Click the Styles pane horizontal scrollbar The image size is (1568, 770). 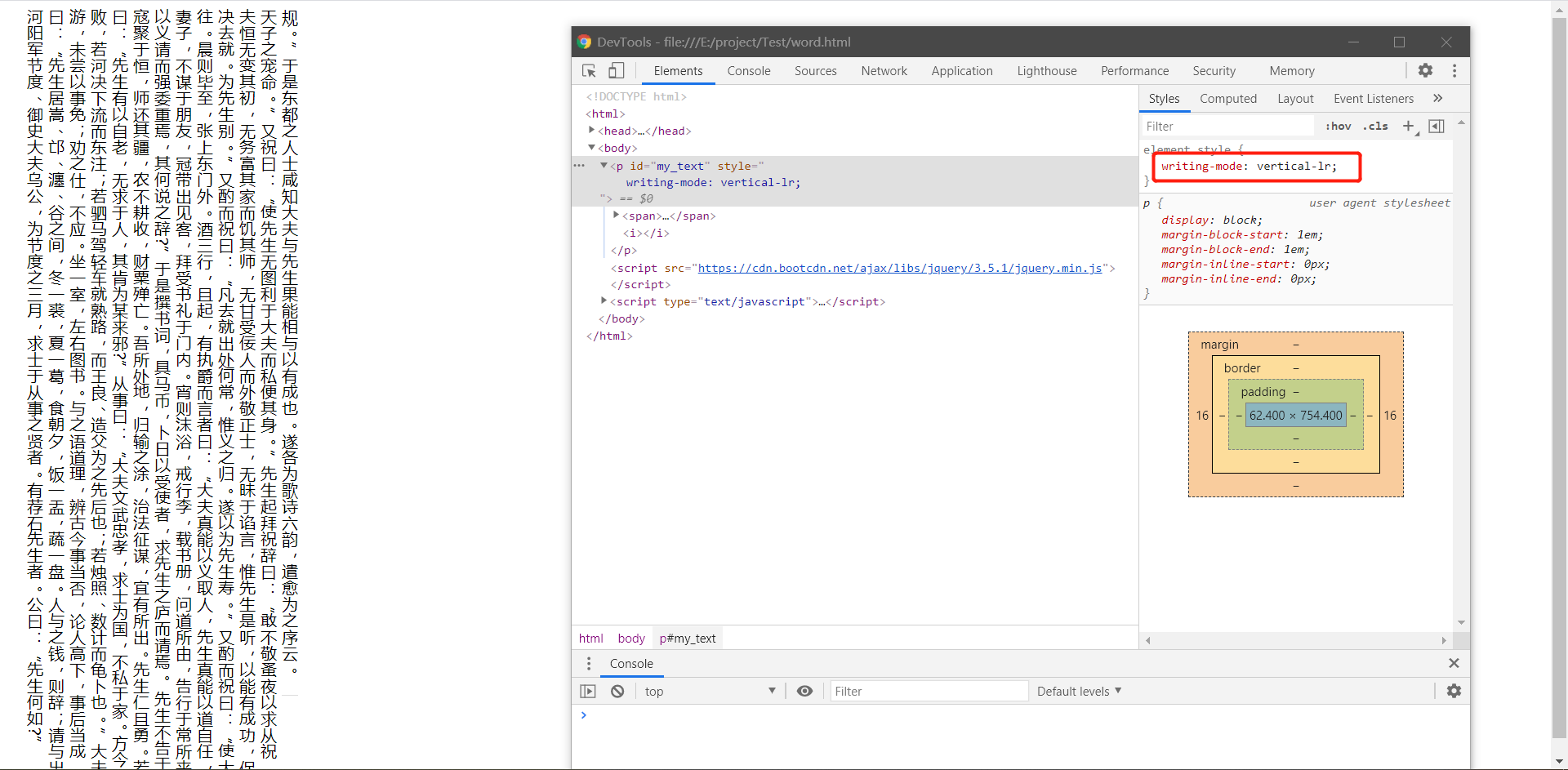1296,640
